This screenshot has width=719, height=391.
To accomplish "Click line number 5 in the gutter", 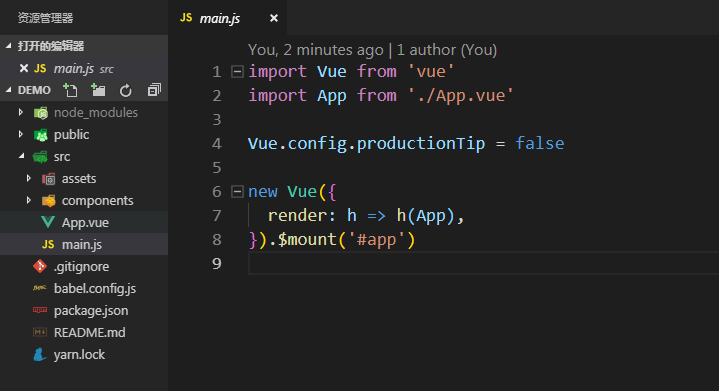I will (217, 167).
